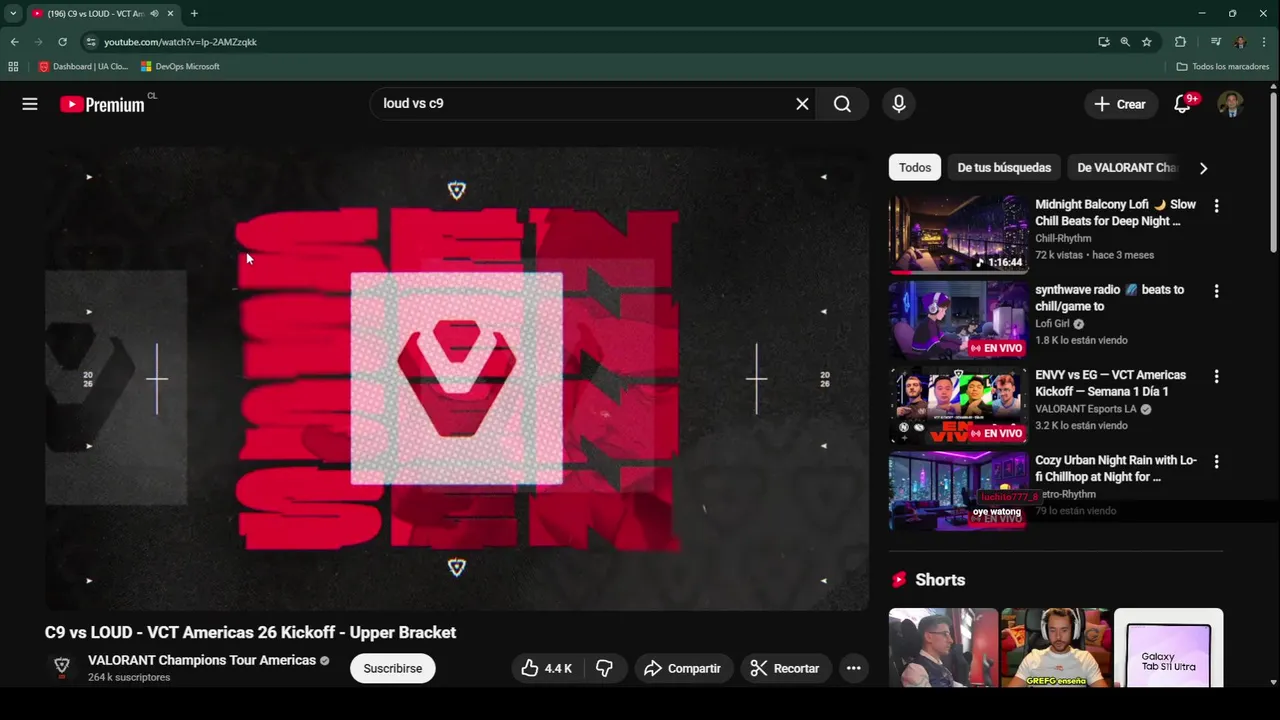The height and width of the screenshot is (720, 1280).
Task: Open the Galaxy Tab S11 Ultra short
Action: pyautogui.click(x=1168, y=647)
